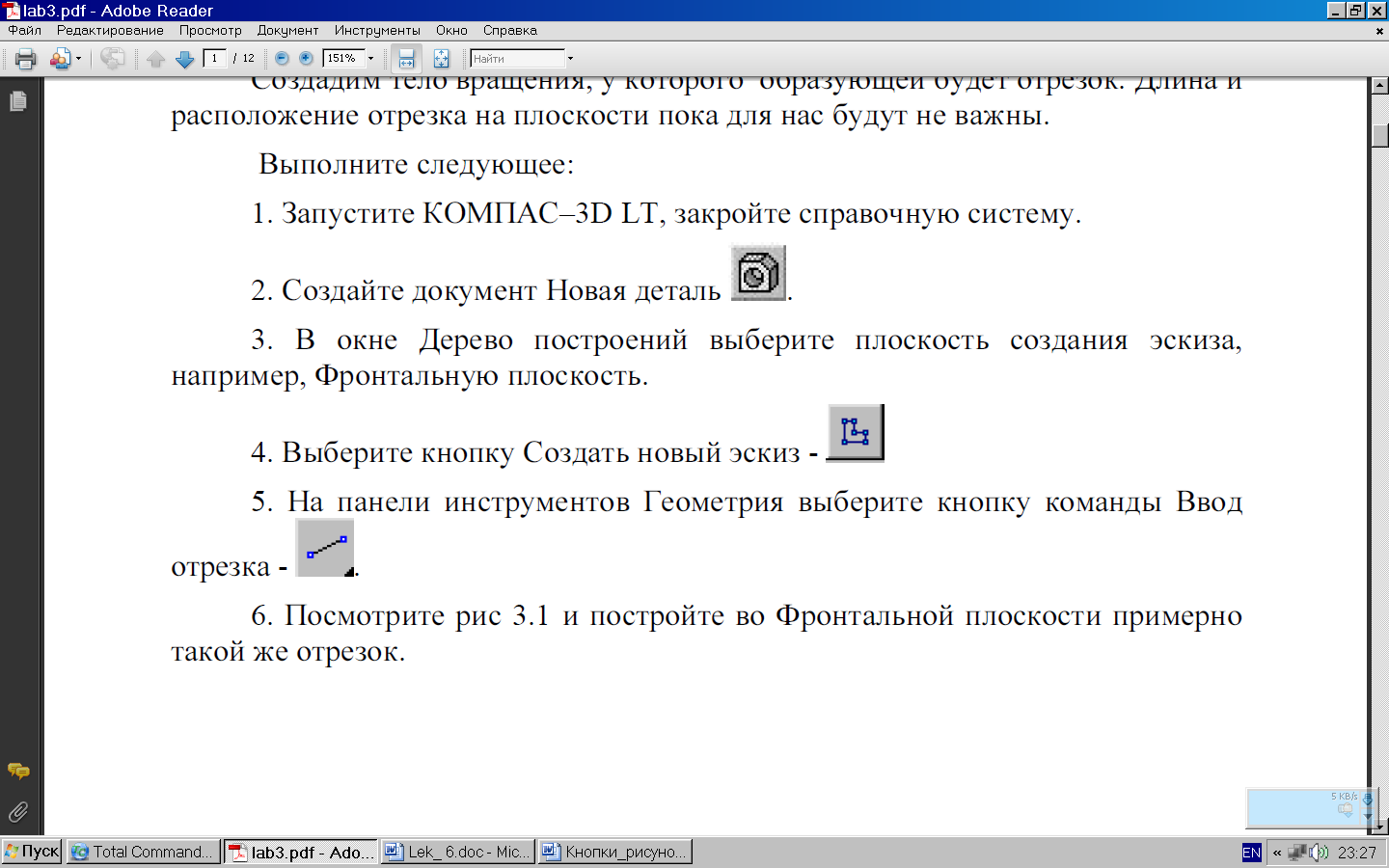Open the Окно menu
This screenshot has height=868, width=1389.
tap(451, 30)
